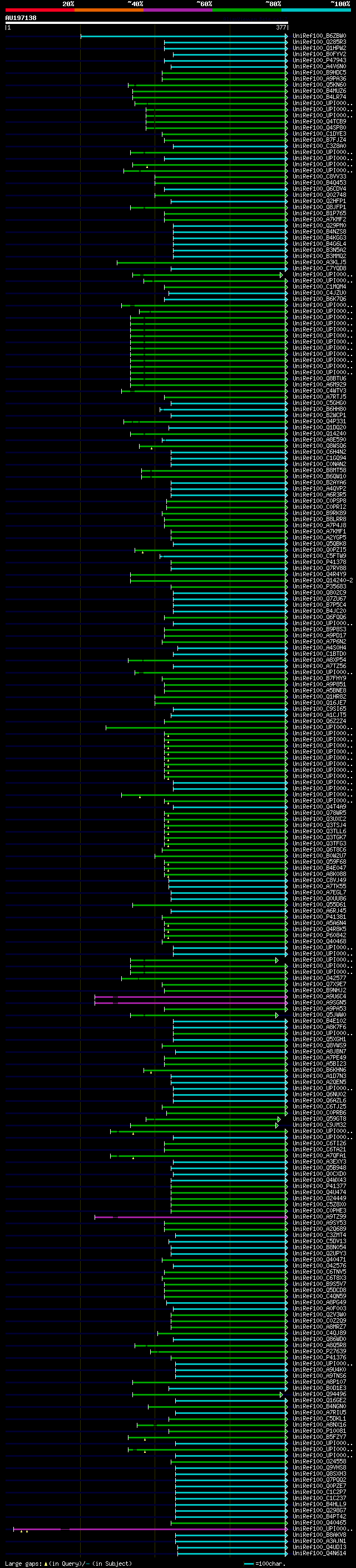This screenshot has width=356, height=1568.
Task: Open hit UniRef100_B4NGN0
Action: pos(319,1406)
